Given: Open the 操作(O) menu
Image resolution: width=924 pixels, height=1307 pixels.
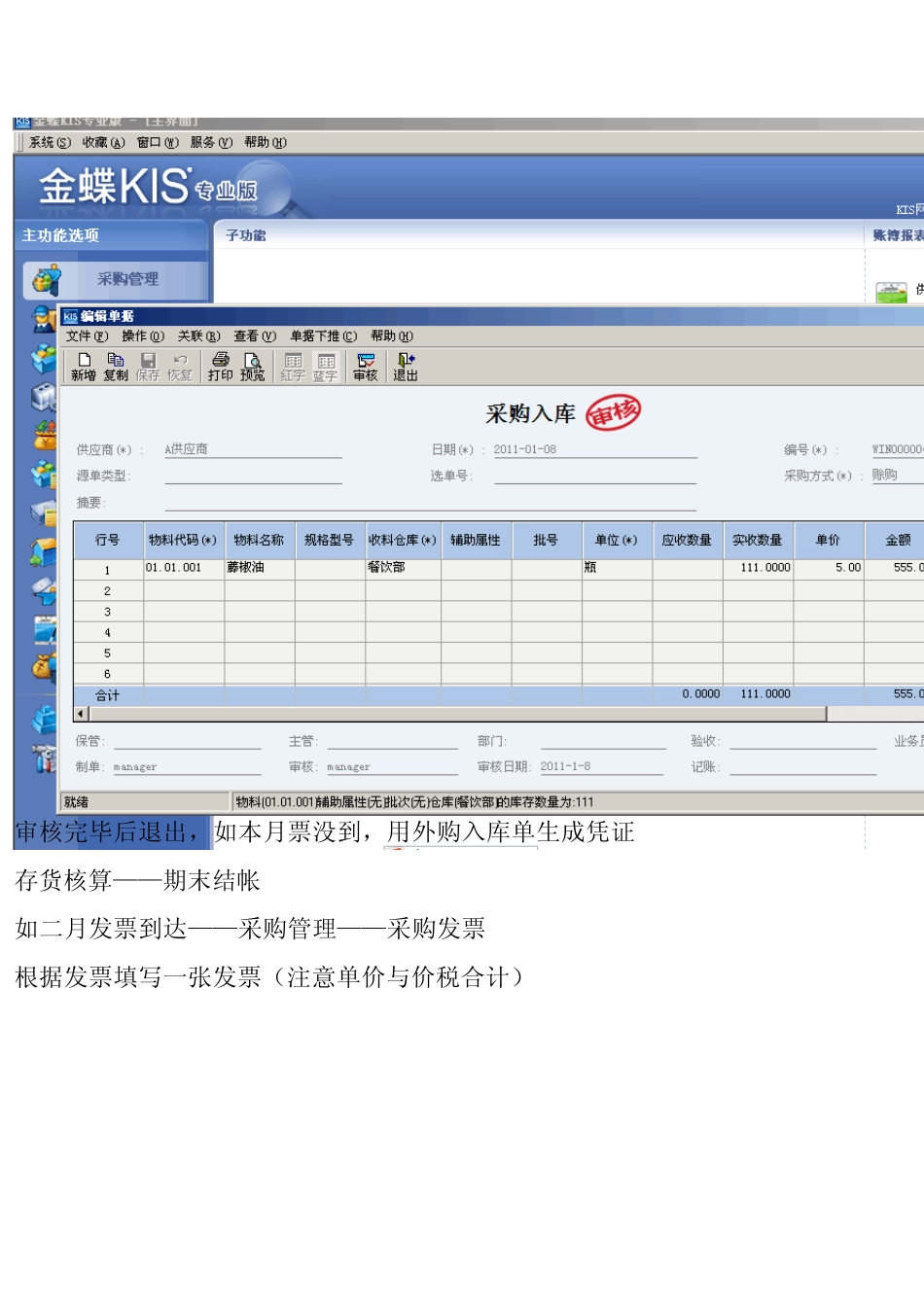Looking at the screenshot, I should click(x=143, y=336).
